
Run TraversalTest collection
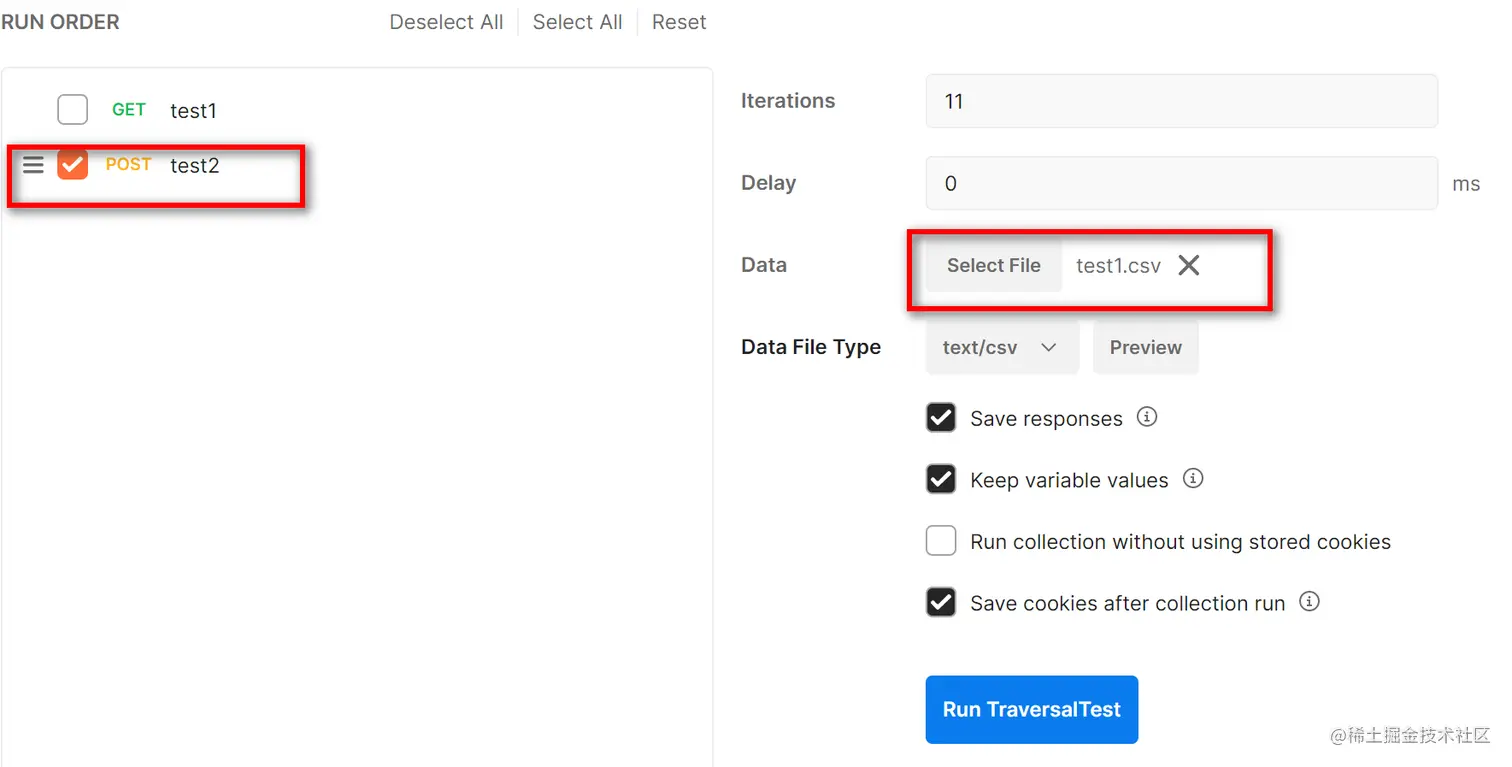coord(1031,709)
